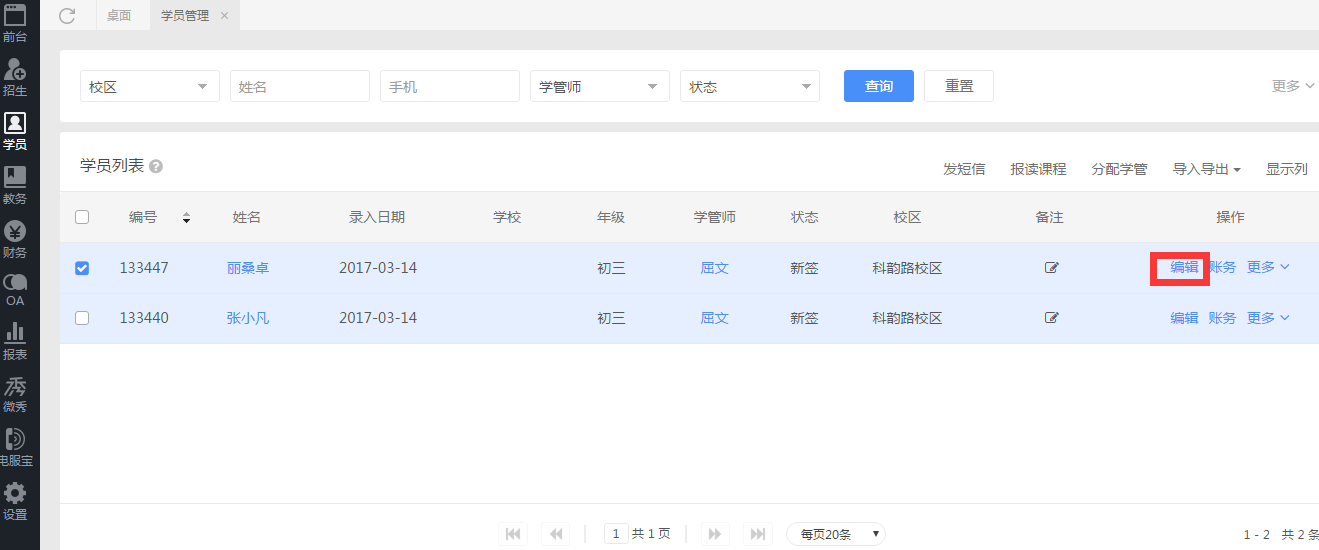Click student number 133440
Image resolution: width=1319 pixels, height=550 pixels.
(144, 317)
